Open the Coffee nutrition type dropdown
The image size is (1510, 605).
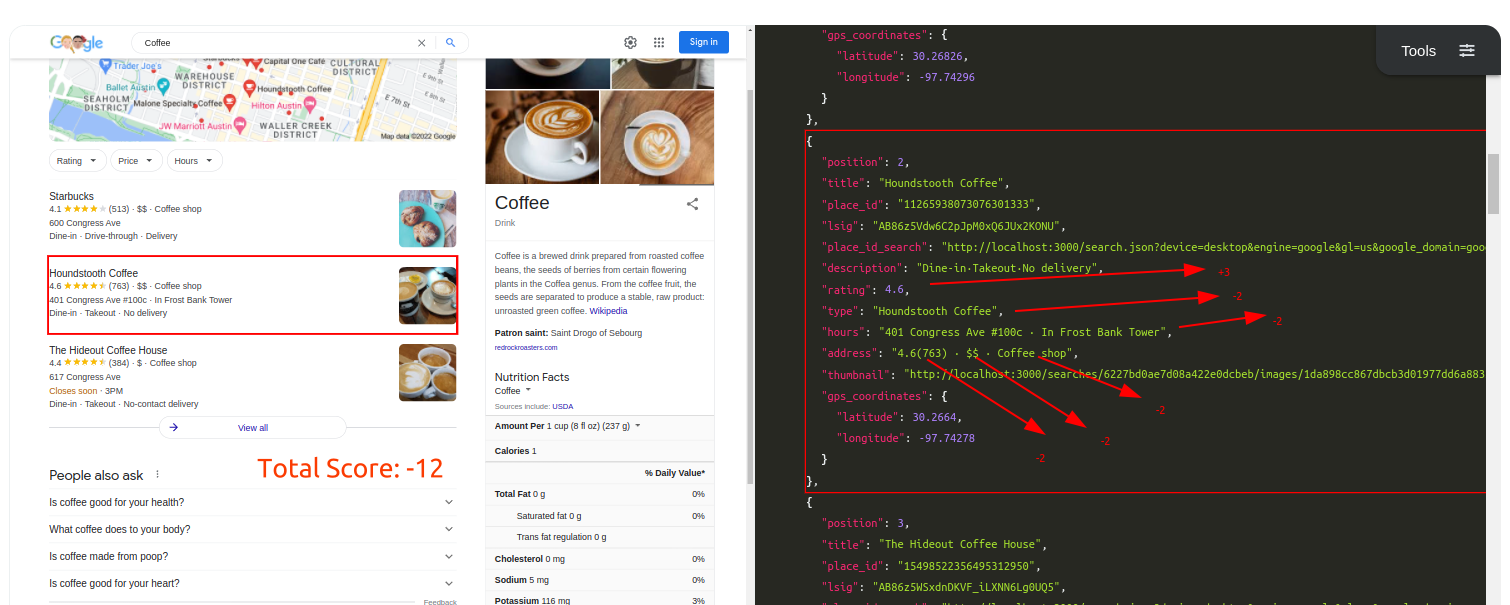(x=513, y=391)
